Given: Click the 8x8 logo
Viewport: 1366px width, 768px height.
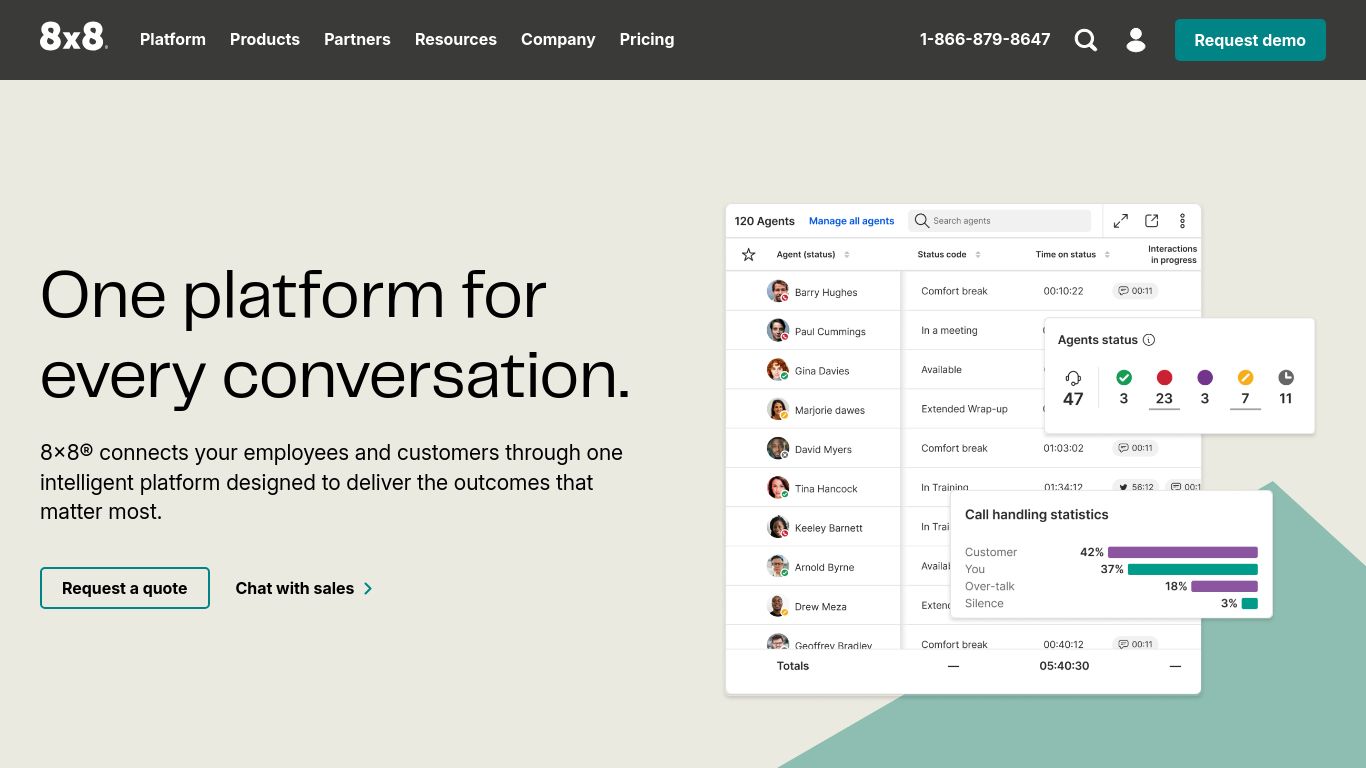Looking at the screenshot, I should click(73, 37).
